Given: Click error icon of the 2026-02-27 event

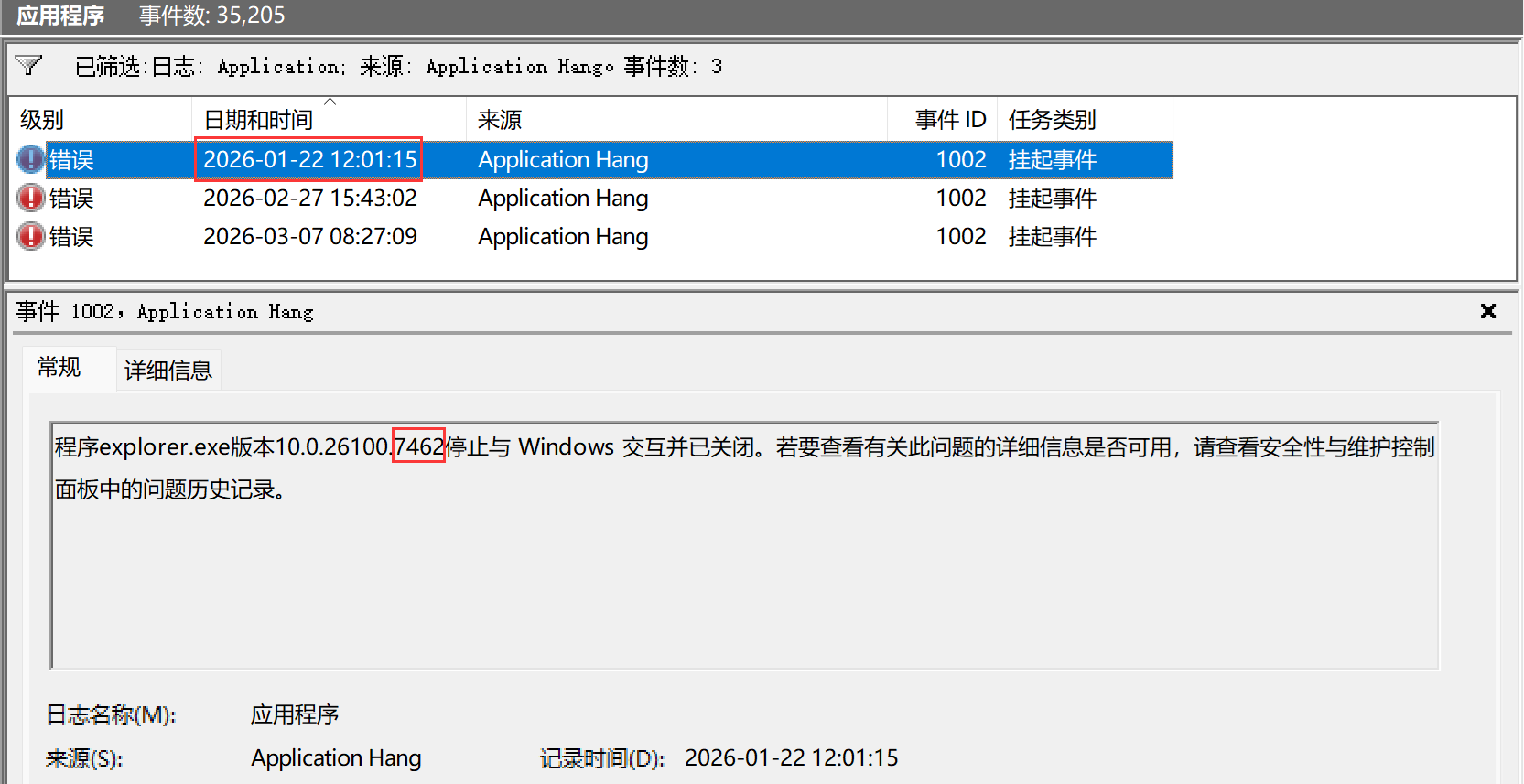Looking at the screenshot, I should point(30,199).
